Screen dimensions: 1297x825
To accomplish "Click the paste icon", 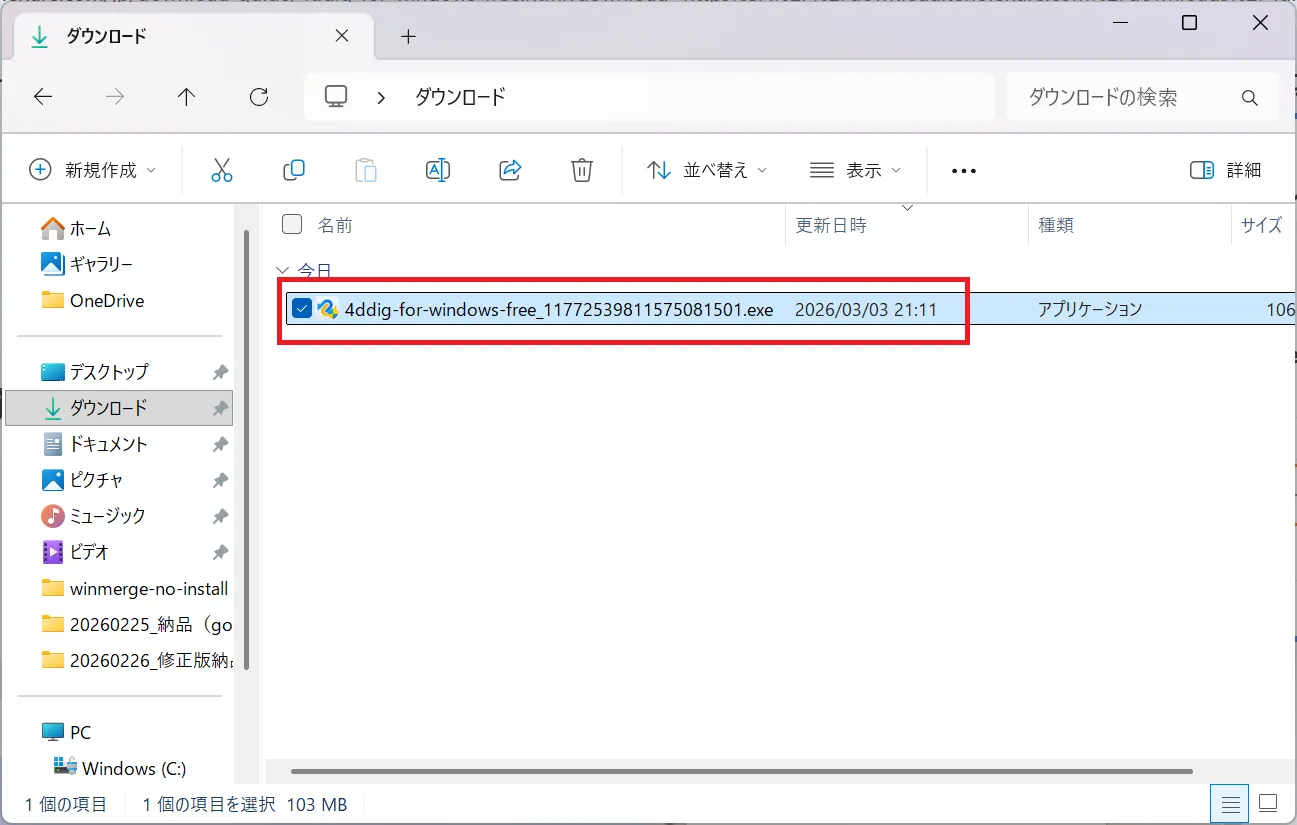I will (x=366, y=170).
